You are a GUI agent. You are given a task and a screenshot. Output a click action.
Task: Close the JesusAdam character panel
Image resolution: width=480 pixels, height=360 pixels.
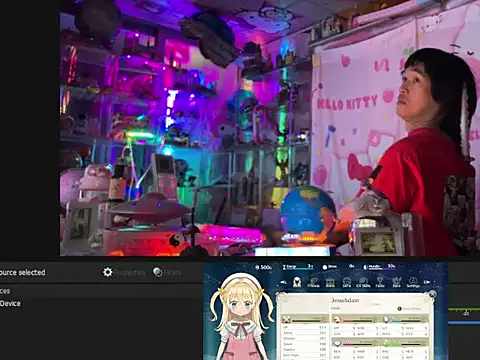(432, 294)
